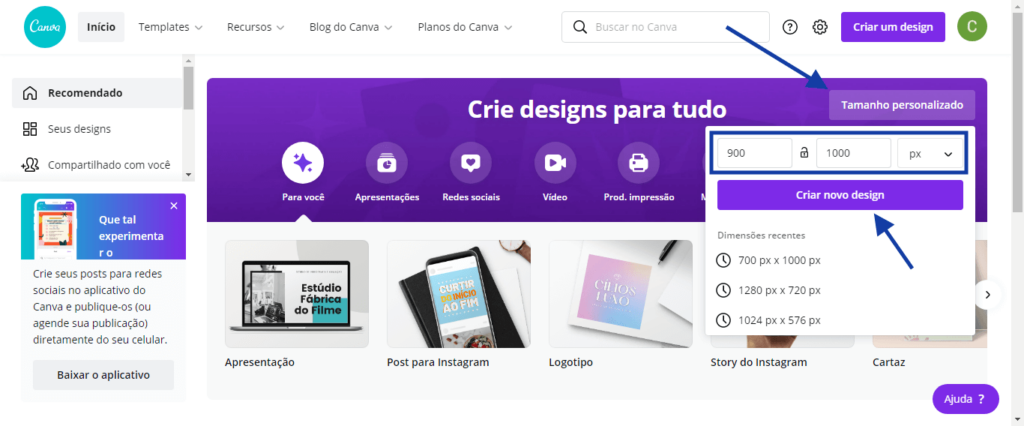Viewport: 1024px width, 426px height.
Task: Click the grid icon beside Seus designs
Action: [x=29, y=129]
